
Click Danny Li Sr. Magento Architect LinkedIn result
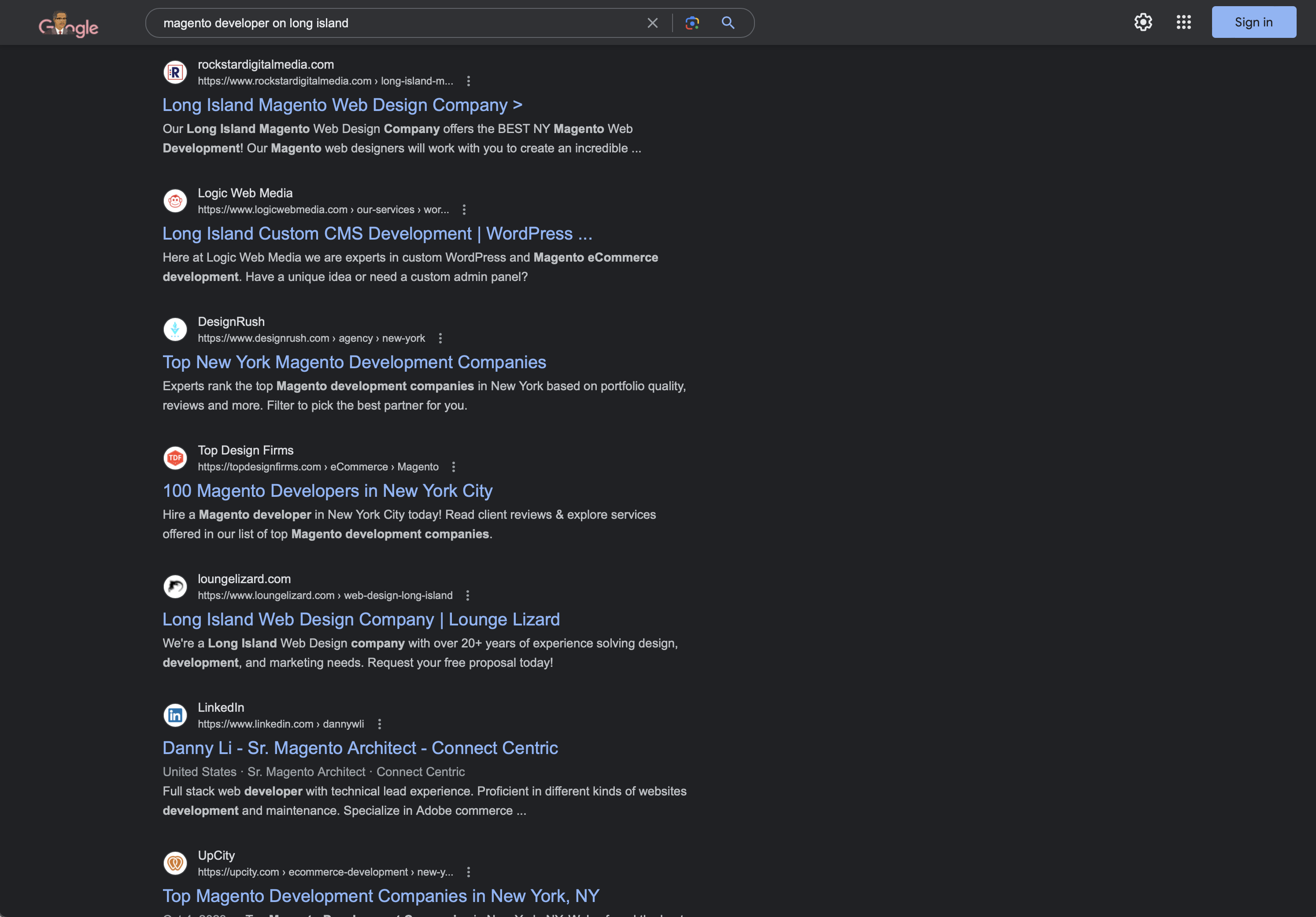359,747
